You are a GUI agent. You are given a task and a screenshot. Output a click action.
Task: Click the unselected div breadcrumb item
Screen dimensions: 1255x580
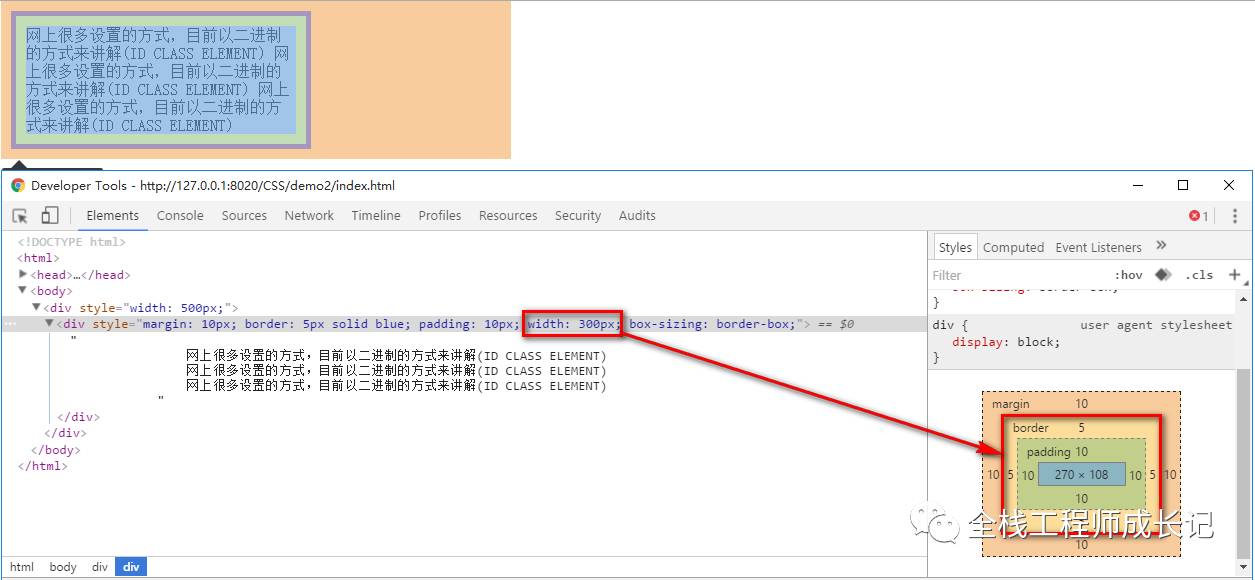[x=100, y=567]
